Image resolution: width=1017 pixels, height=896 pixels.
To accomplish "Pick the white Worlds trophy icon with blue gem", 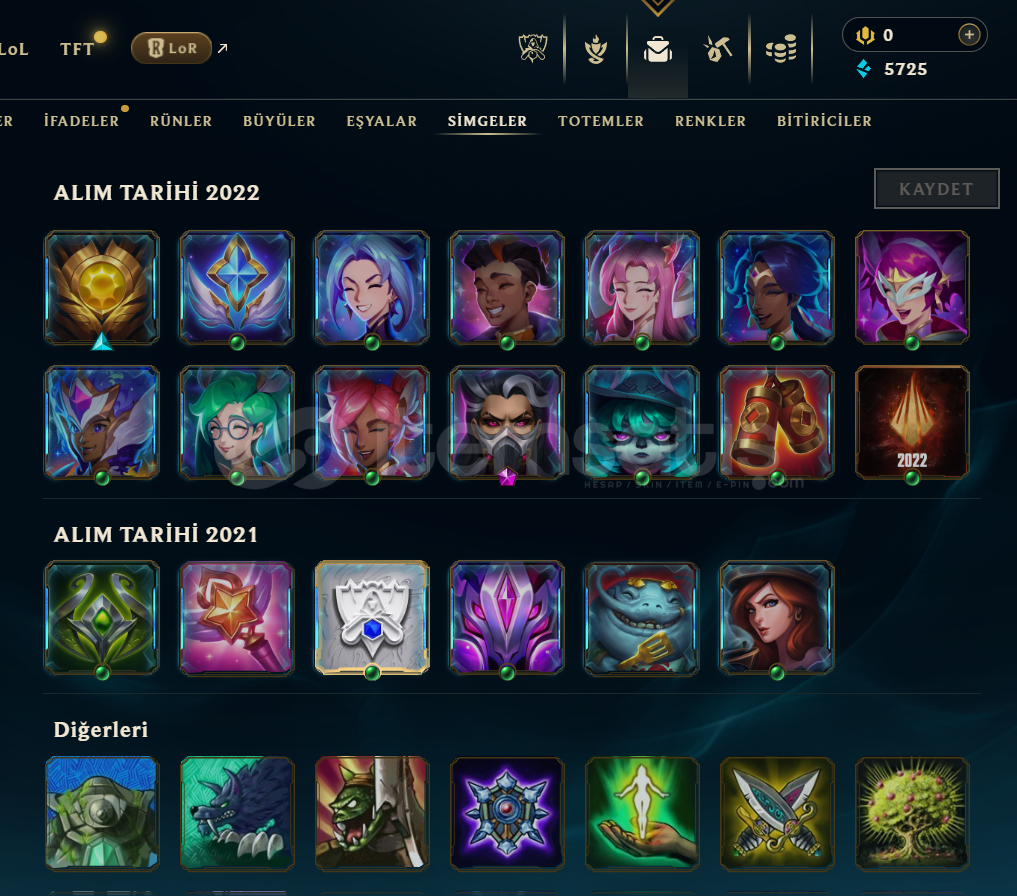I will pos(372,618).
